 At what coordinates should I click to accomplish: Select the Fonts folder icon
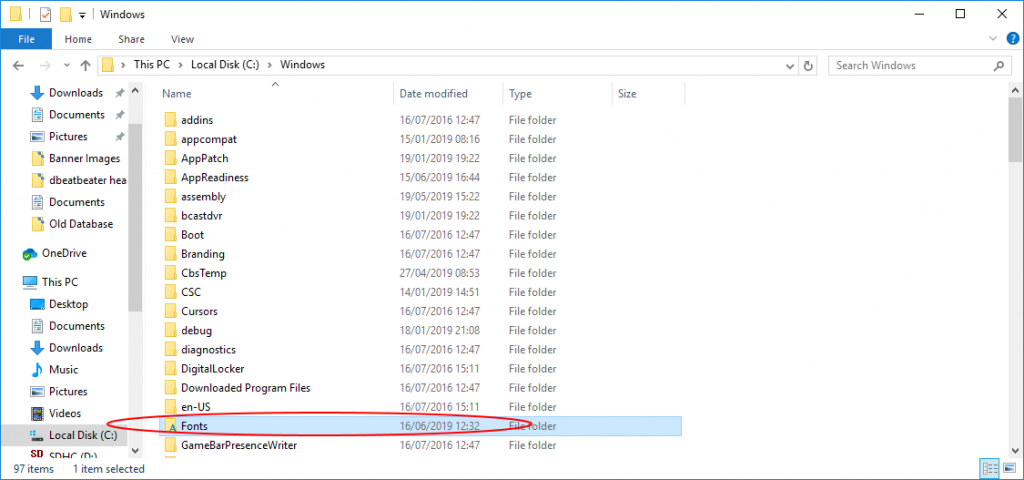[x=170, y=426]
